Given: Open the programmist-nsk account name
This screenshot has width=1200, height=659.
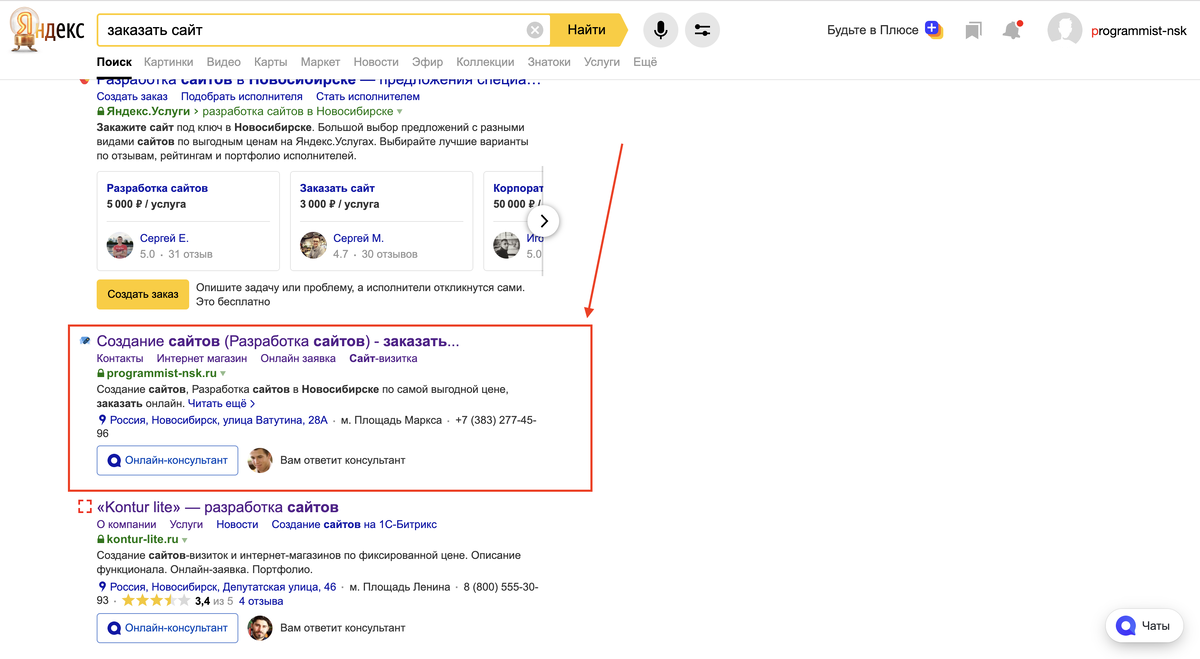Looking at the screenshot, I should [x=1139, y=31].
